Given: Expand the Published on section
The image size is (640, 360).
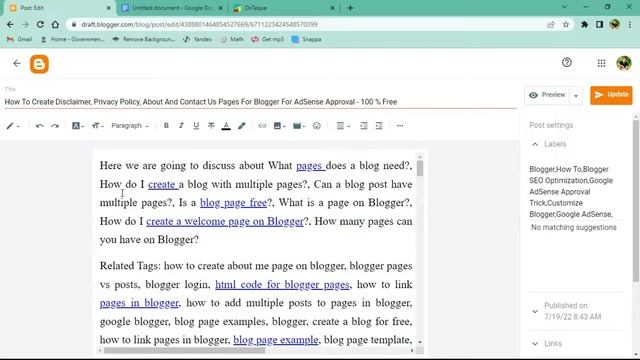Looking at the screenshot, I should (x=535, y=311).
